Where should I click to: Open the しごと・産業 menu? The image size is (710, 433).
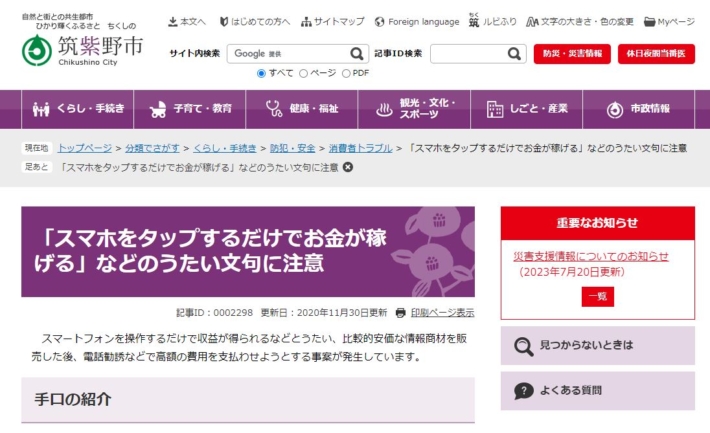pos(527,109)
